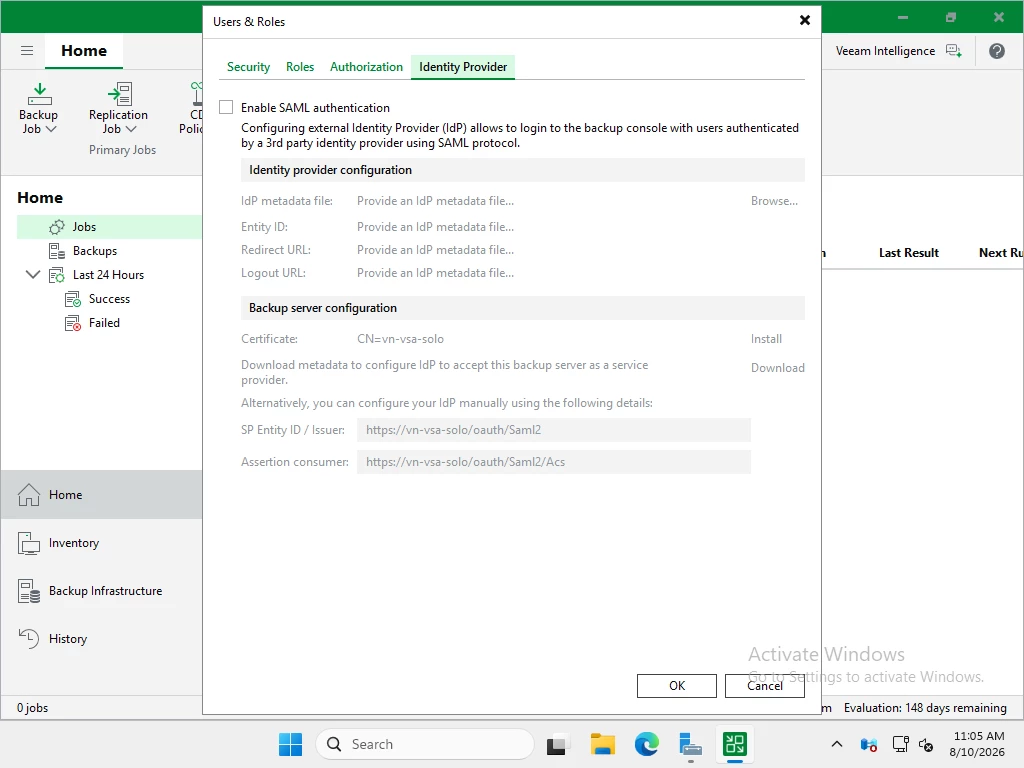Screen dimensions: 1024x768
Task: Open the History view label
Action: [68, 639]
